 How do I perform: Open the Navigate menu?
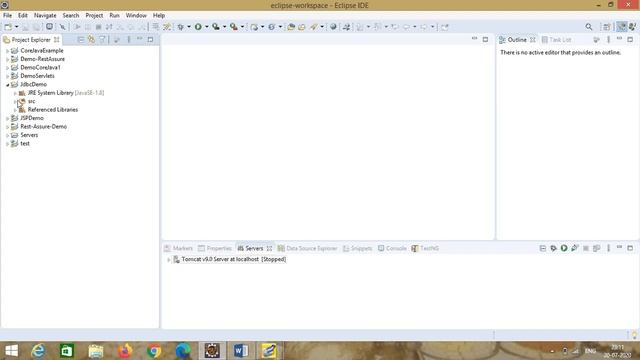pyautogui.click(x=45, y=16)
